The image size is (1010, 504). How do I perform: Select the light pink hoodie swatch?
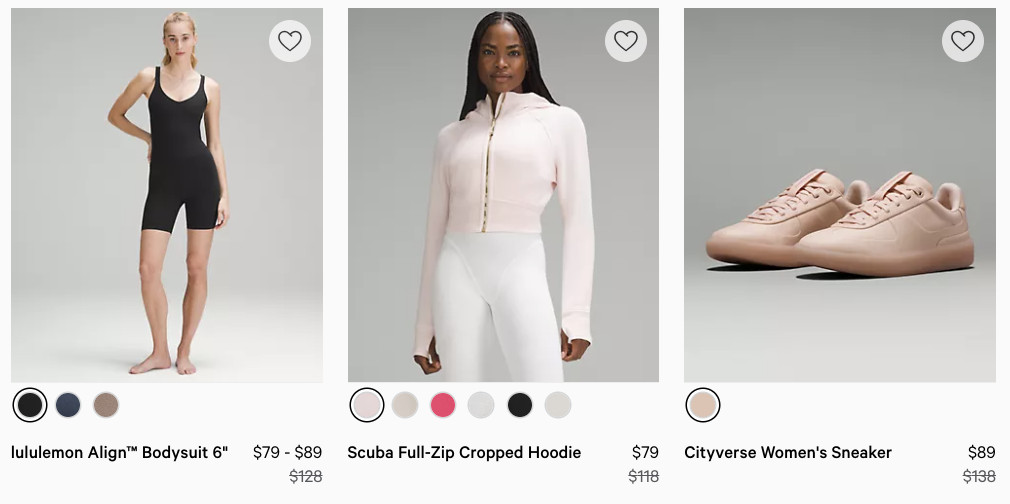367,405
